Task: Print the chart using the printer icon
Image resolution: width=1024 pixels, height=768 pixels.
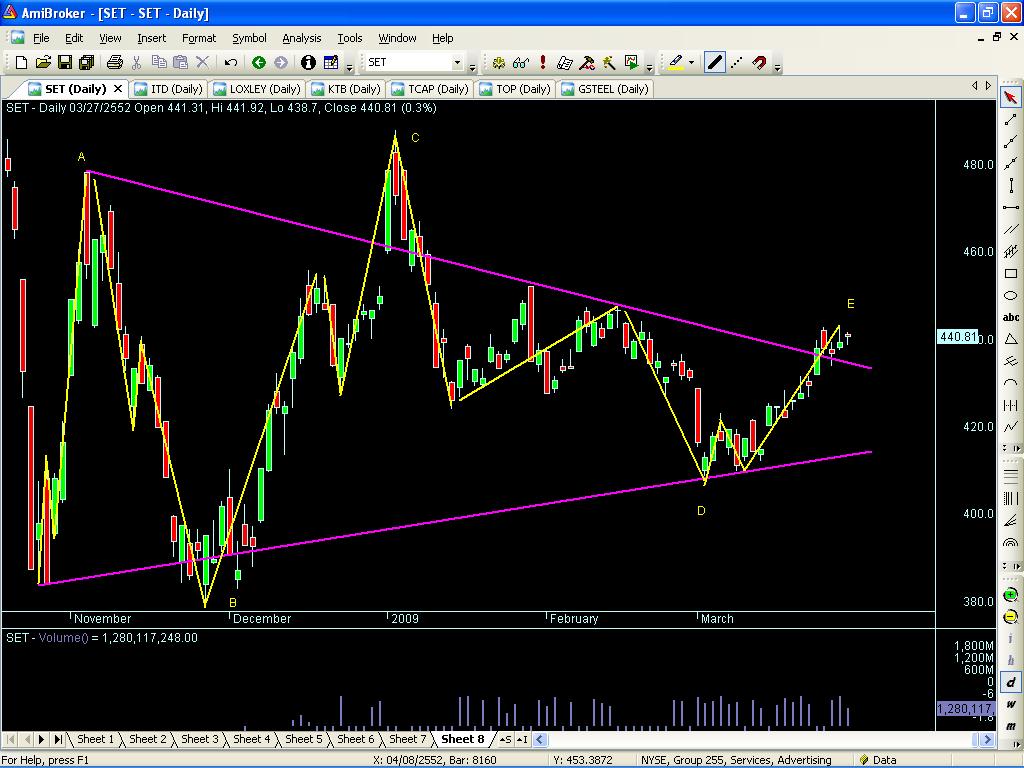Action: coord(115,63)
